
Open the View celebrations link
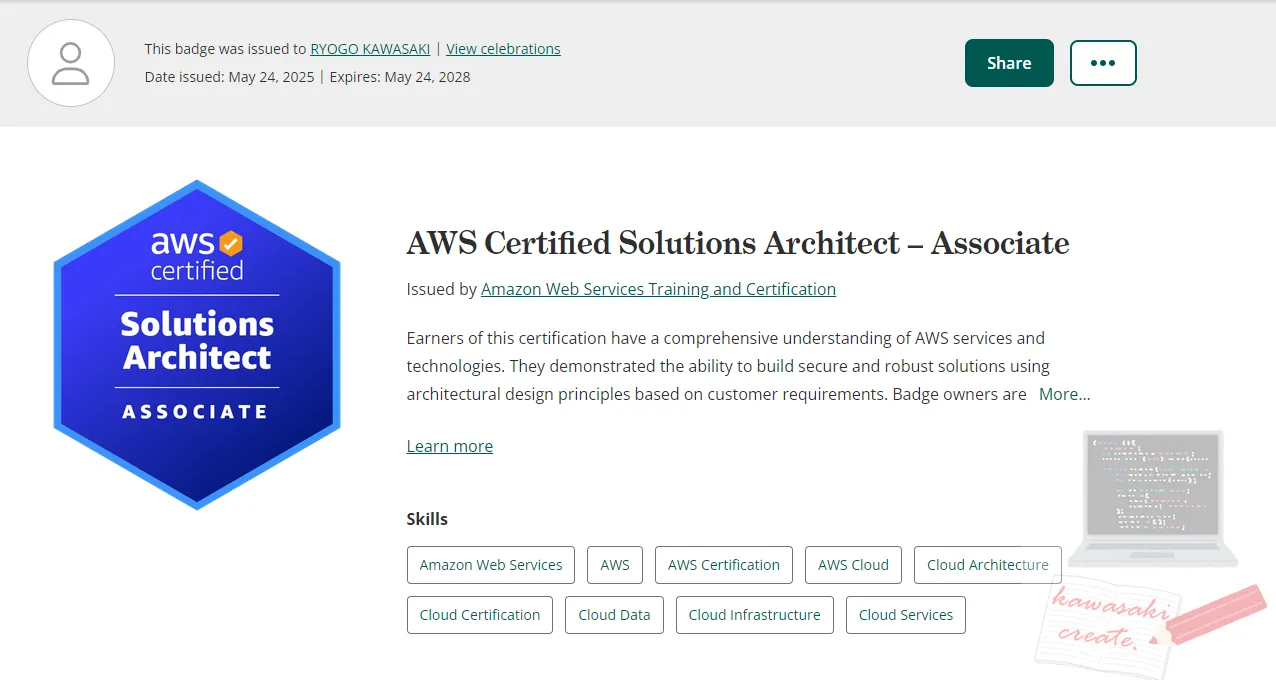(x=503, y=49)
